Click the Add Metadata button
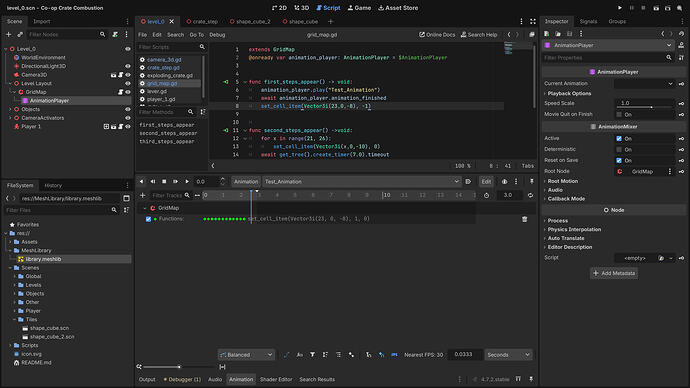The width and height of the screenshot is (690, 388). pyautogui.click(x=614, y=273)
